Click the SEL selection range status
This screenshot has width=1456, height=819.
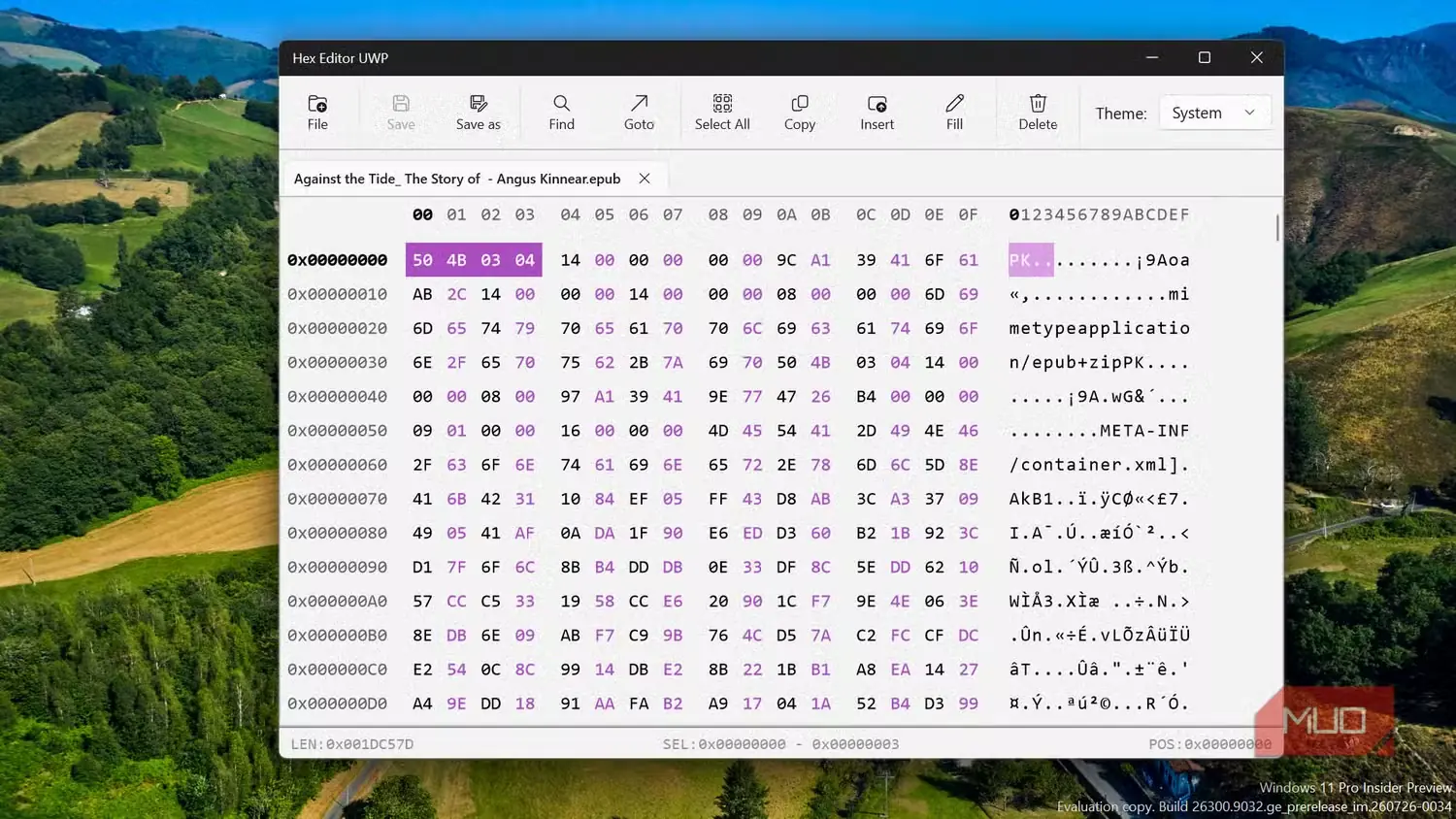coord(780,744)
